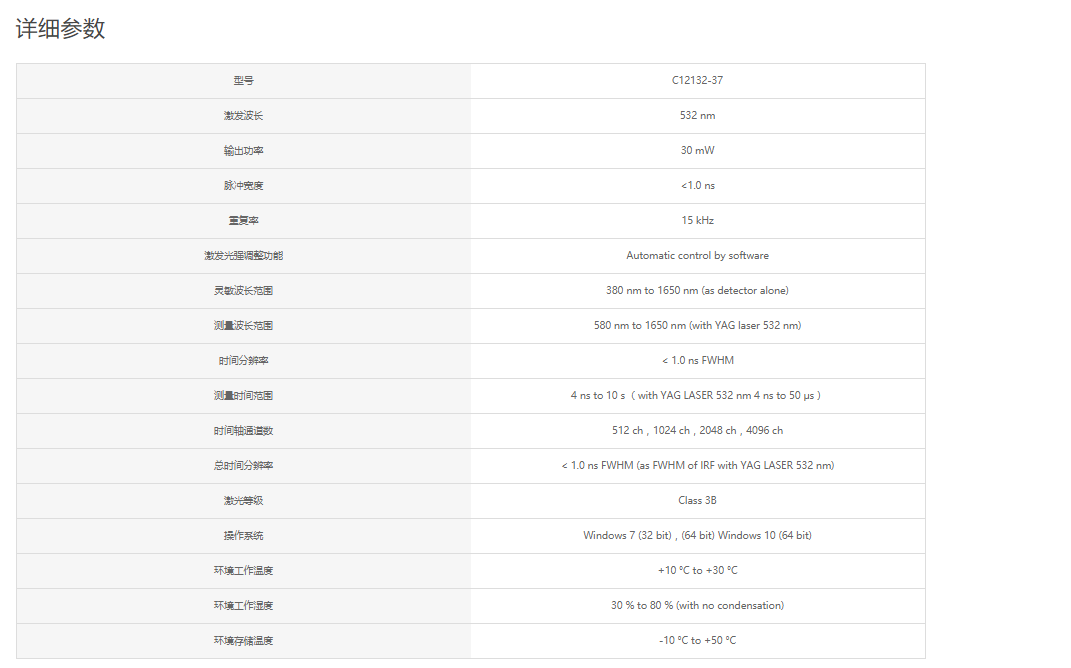Screen dimensions: 1071x668
Task: Click the 测量波长范围 label
Action: tap(243, 326)
